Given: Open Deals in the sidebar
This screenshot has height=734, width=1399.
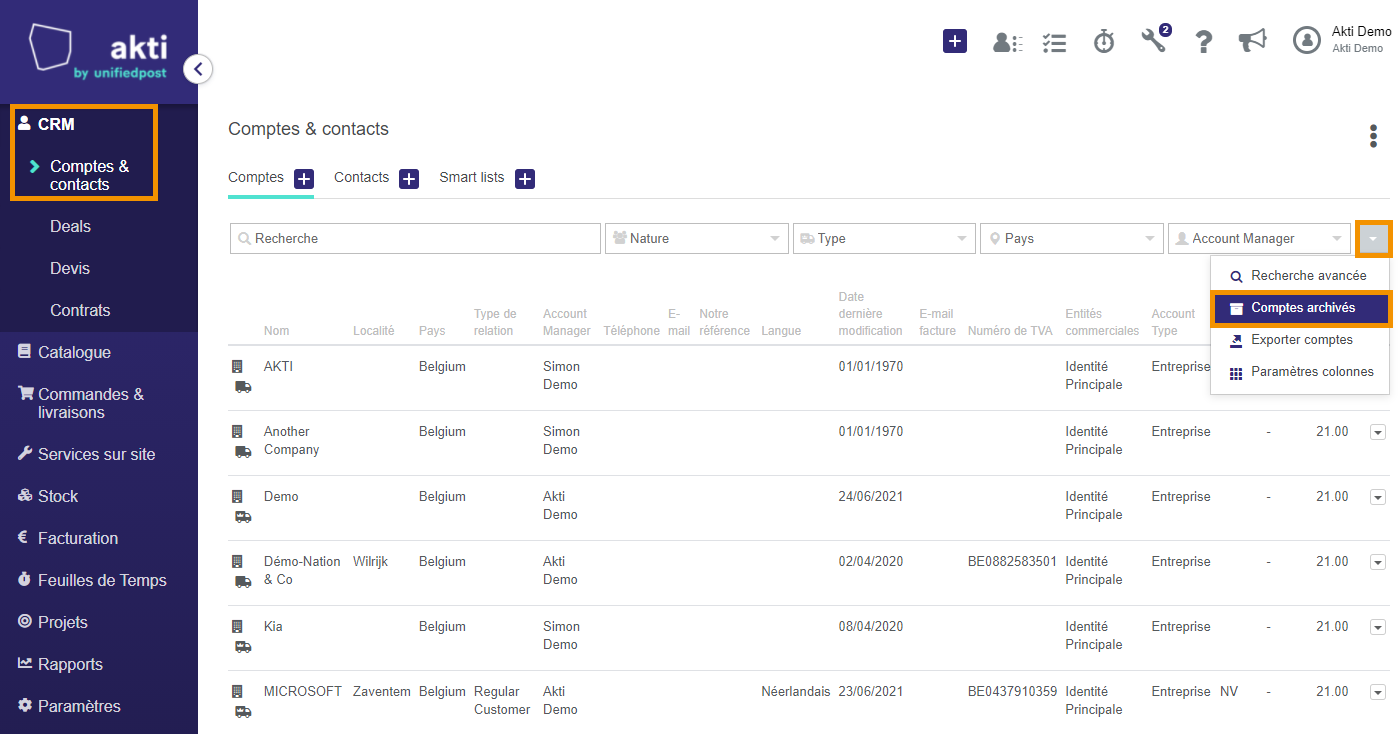Looking at the screenshot, I should pos(70,226).
